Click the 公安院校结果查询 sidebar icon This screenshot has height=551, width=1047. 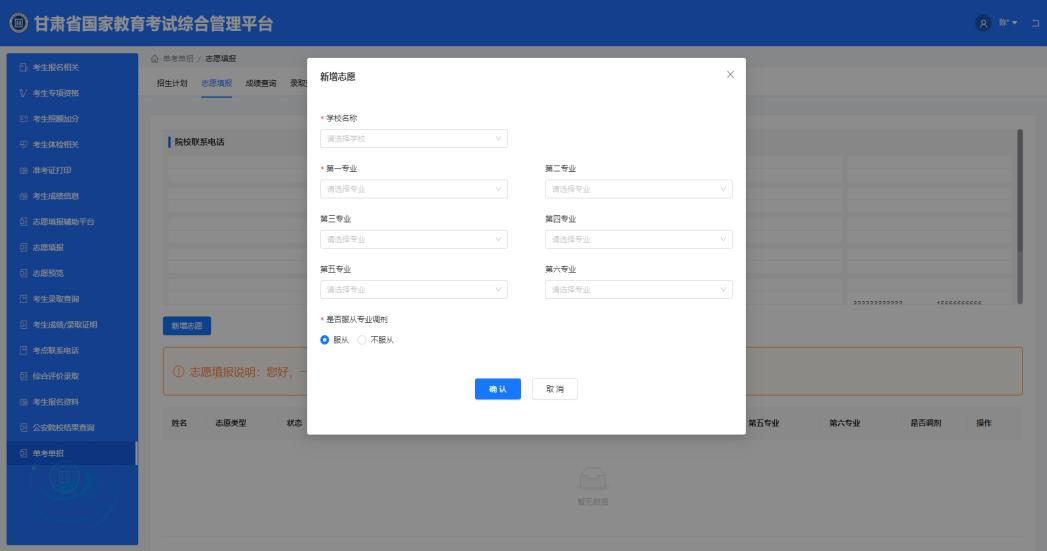[23, 427]
